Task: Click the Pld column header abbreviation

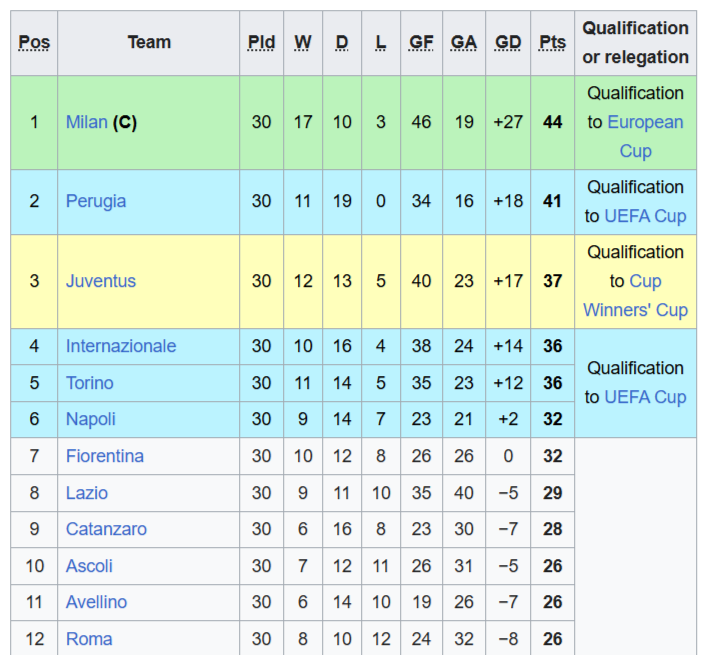Action: click(x=261, y=42)
